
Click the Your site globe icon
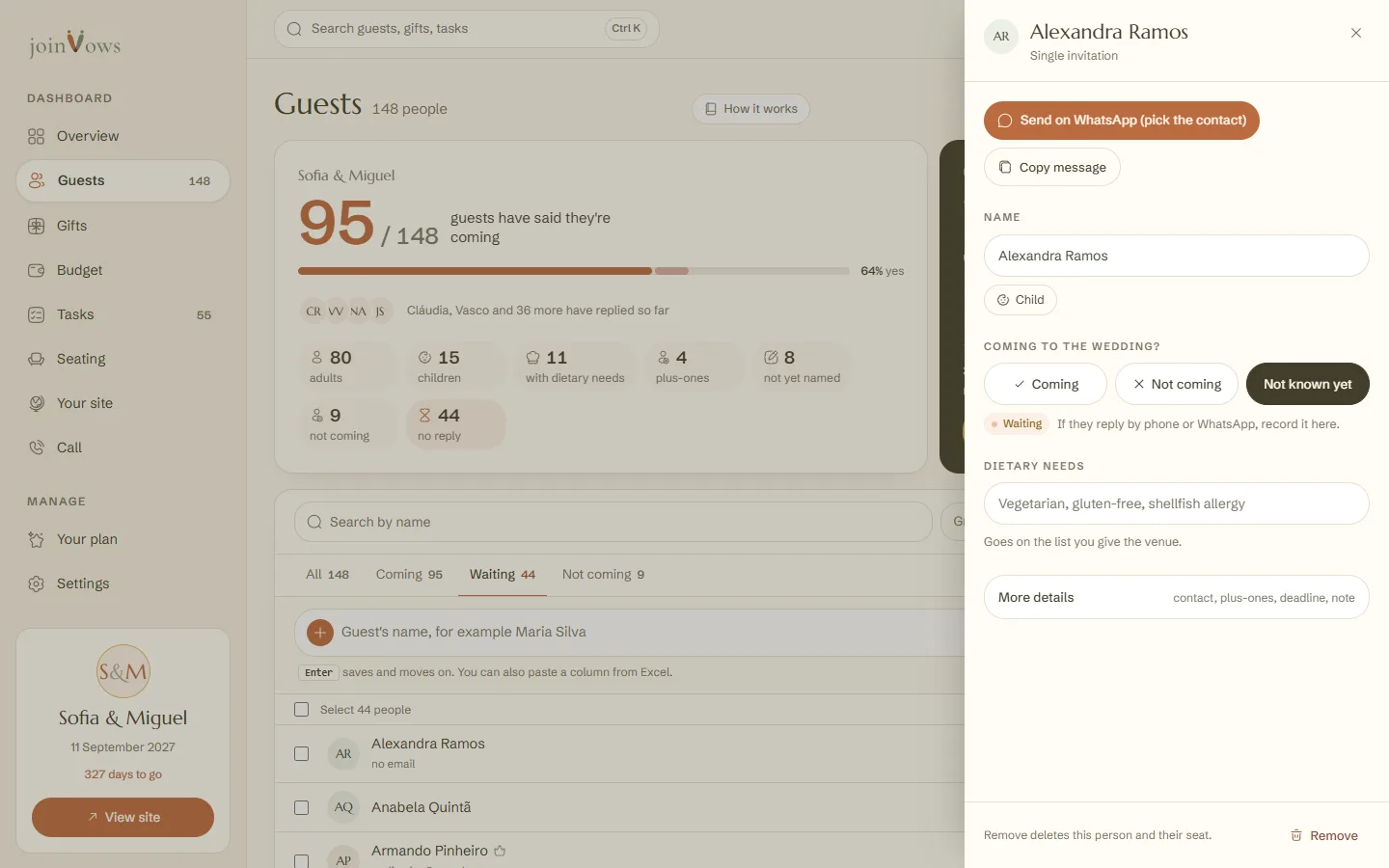coord(37,403)
